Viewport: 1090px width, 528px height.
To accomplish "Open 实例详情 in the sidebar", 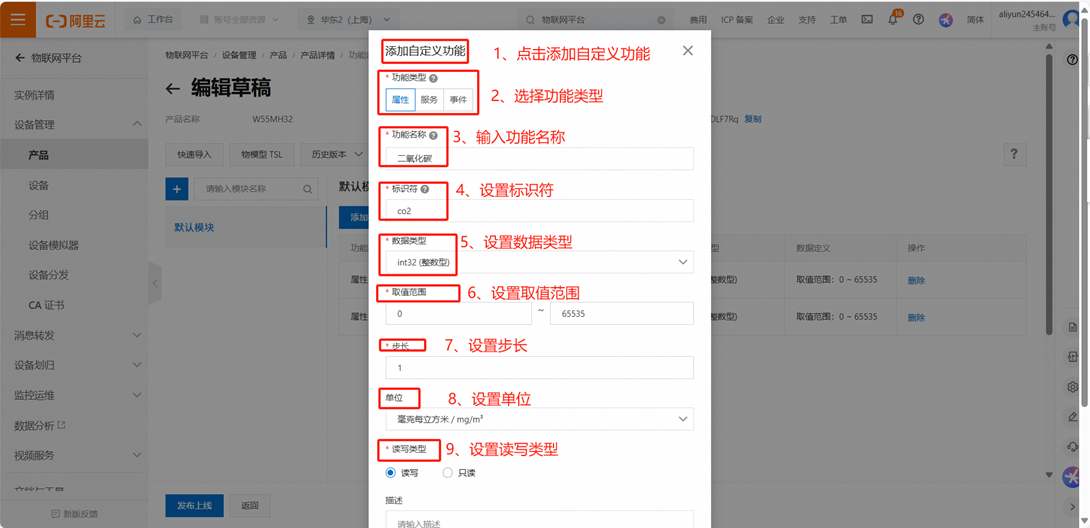I will (x=35, y=95).
